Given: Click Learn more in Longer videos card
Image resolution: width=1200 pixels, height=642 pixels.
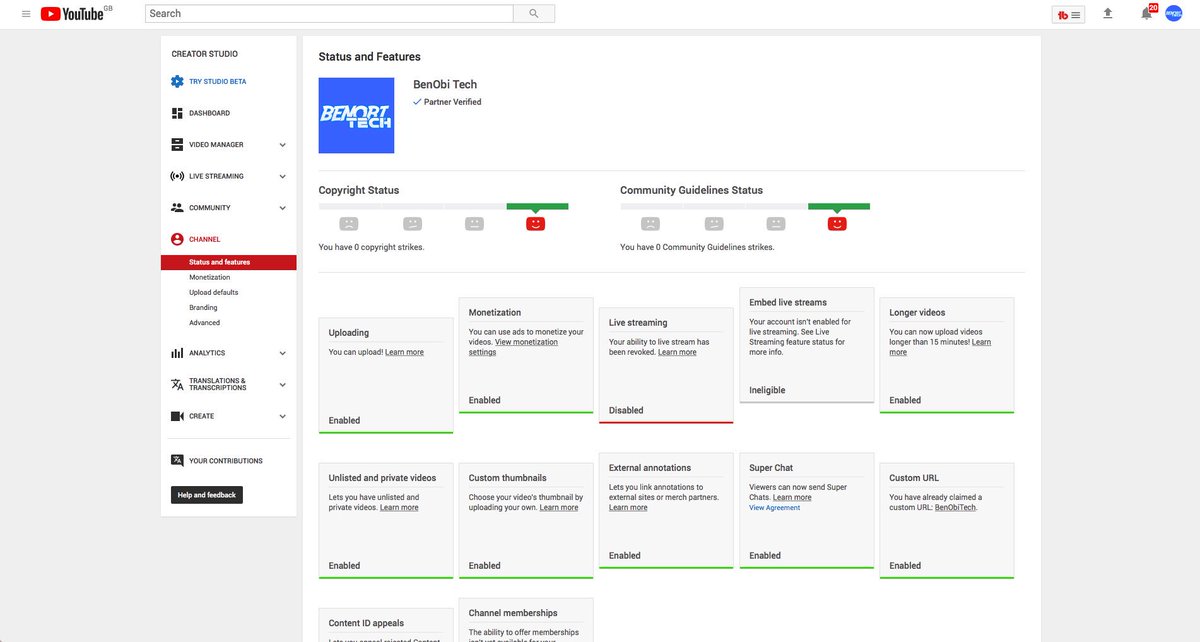Looking at the screenshot, I should pyautogui.click(x=940, y=347).
